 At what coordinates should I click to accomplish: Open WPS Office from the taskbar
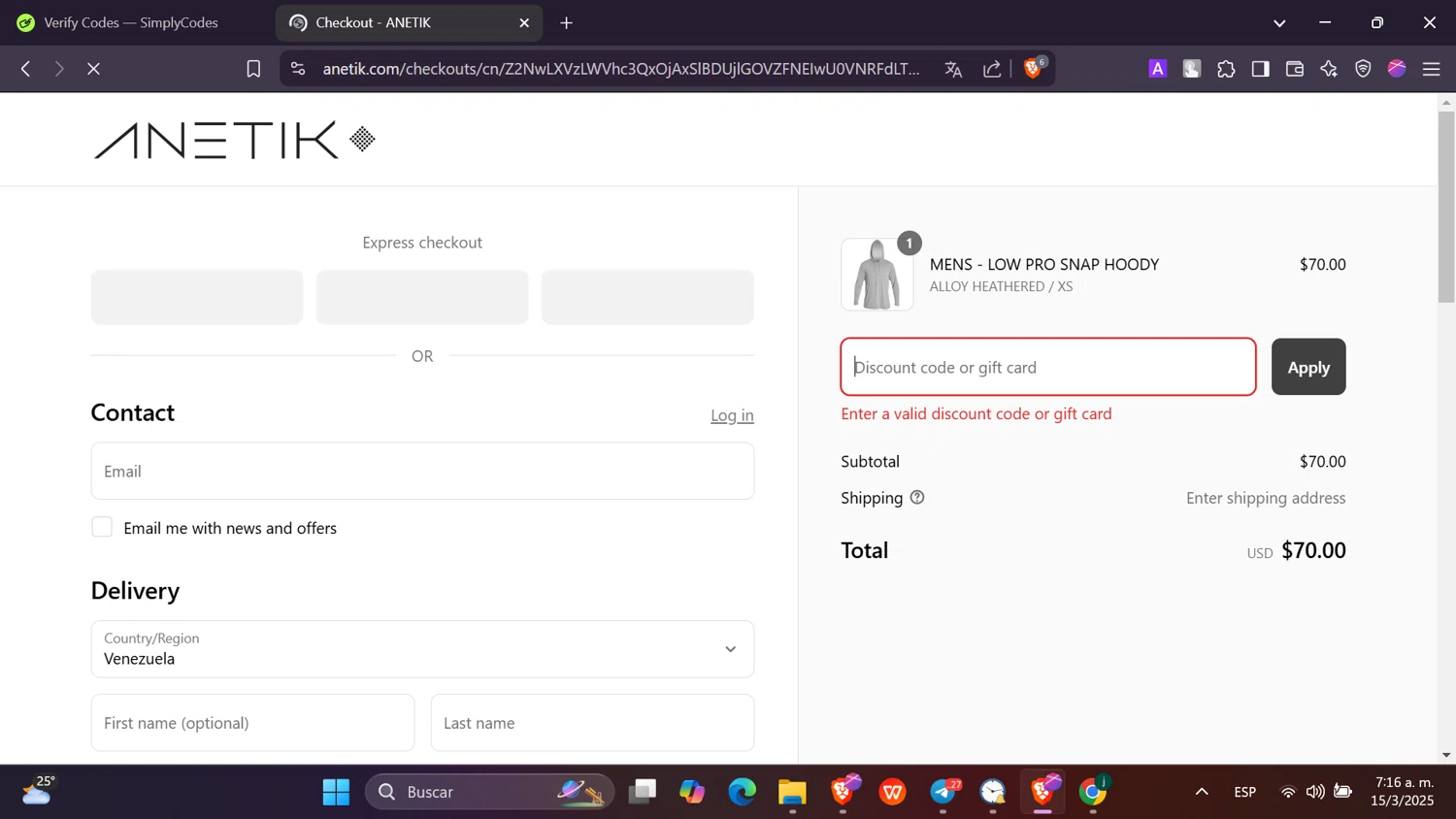click(893, 792)
